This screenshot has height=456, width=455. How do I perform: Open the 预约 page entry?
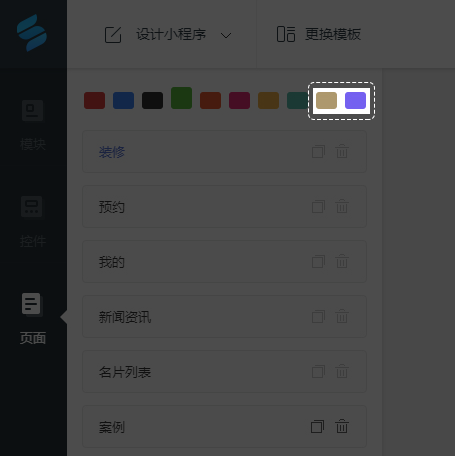[x=224, y=207]
